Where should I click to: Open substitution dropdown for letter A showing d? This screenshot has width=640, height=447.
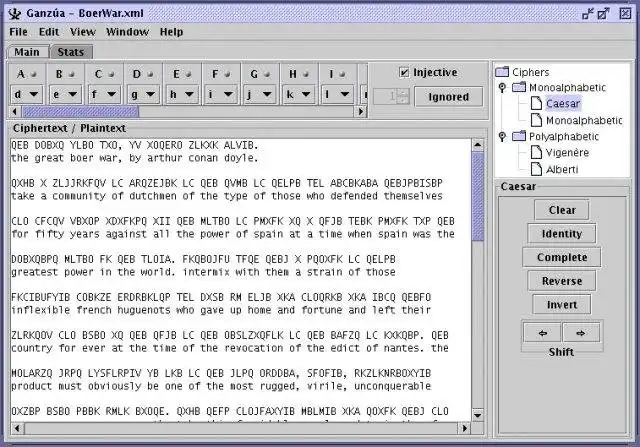point(27,94)
